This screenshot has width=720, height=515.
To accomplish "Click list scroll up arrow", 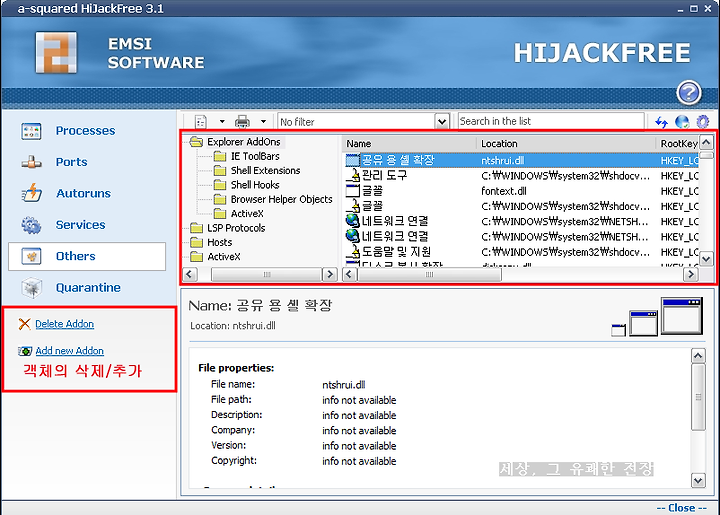I will point(706,142).
